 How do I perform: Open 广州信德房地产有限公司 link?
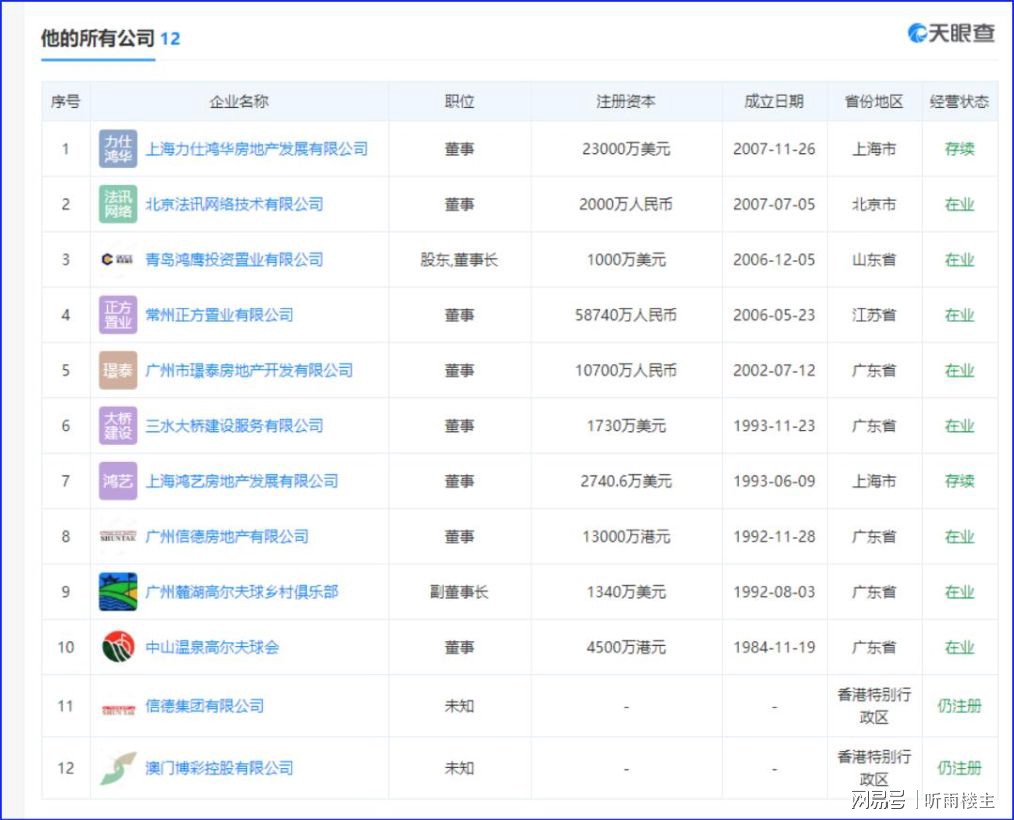coord(227,537)
